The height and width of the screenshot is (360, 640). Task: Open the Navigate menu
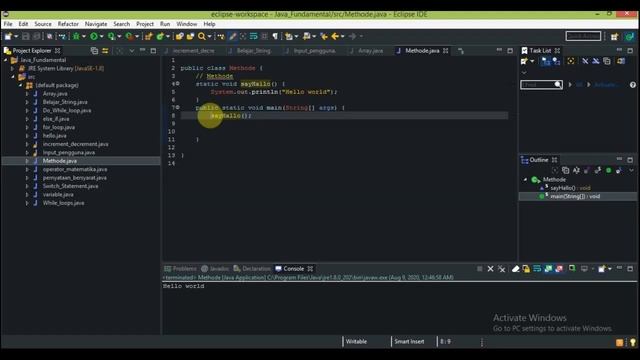tap(96, 24)
